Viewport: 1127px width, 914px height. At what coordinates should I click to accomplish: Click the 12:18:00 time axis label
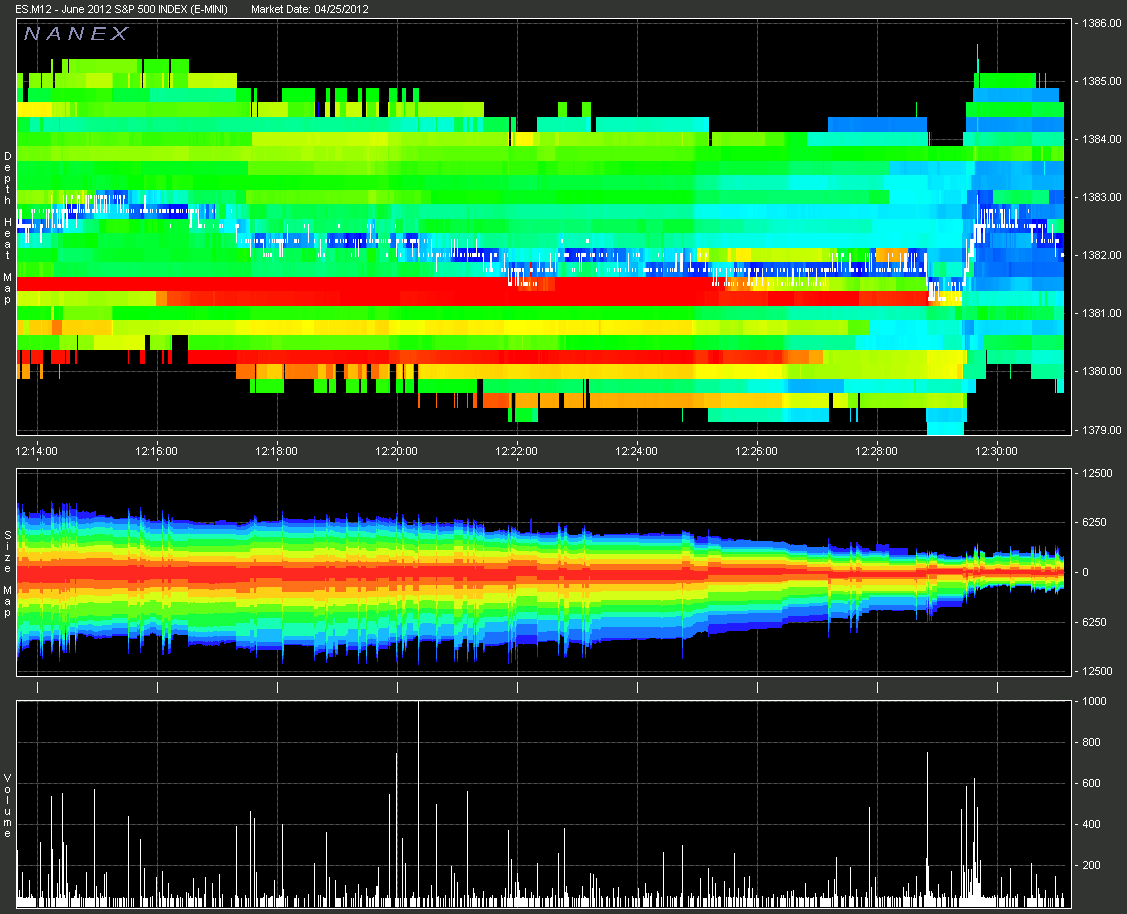(276, 451)
